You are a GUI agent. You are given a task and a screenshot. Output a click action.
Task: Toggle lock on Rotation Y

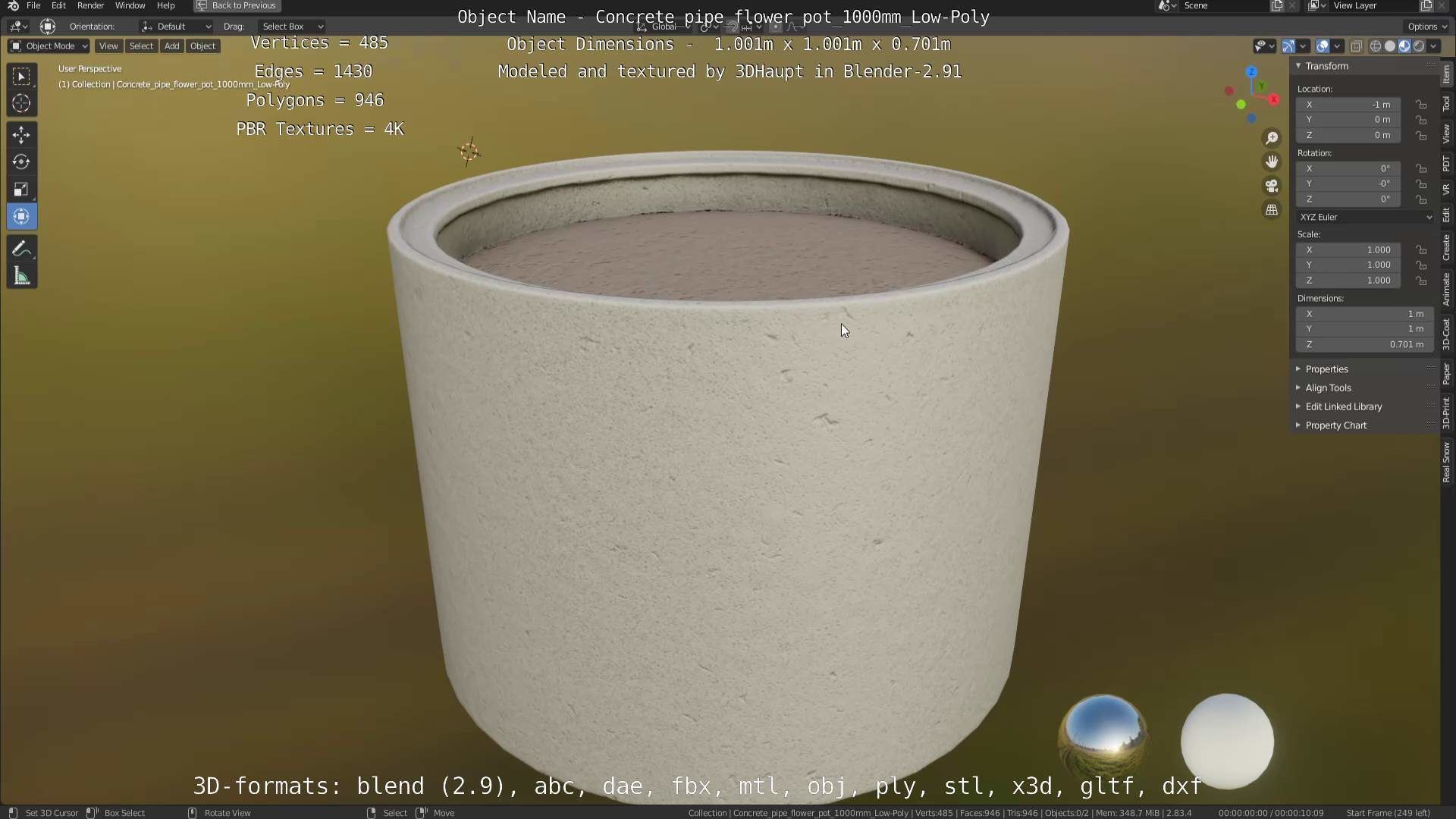coord(1422,184)
